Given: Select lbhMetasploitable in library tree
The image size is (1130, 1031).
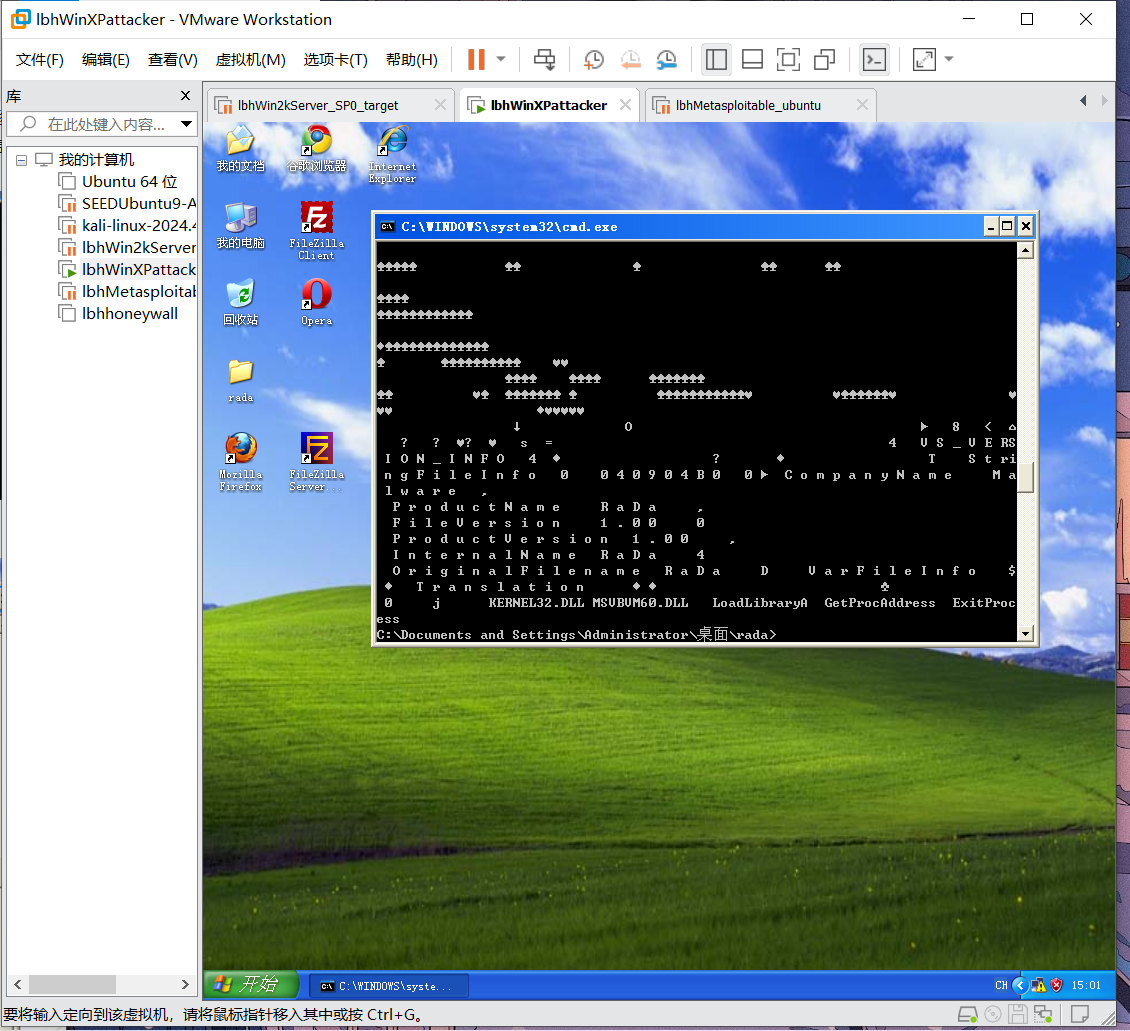Looking at the screenshot, I should pos(127,292).
